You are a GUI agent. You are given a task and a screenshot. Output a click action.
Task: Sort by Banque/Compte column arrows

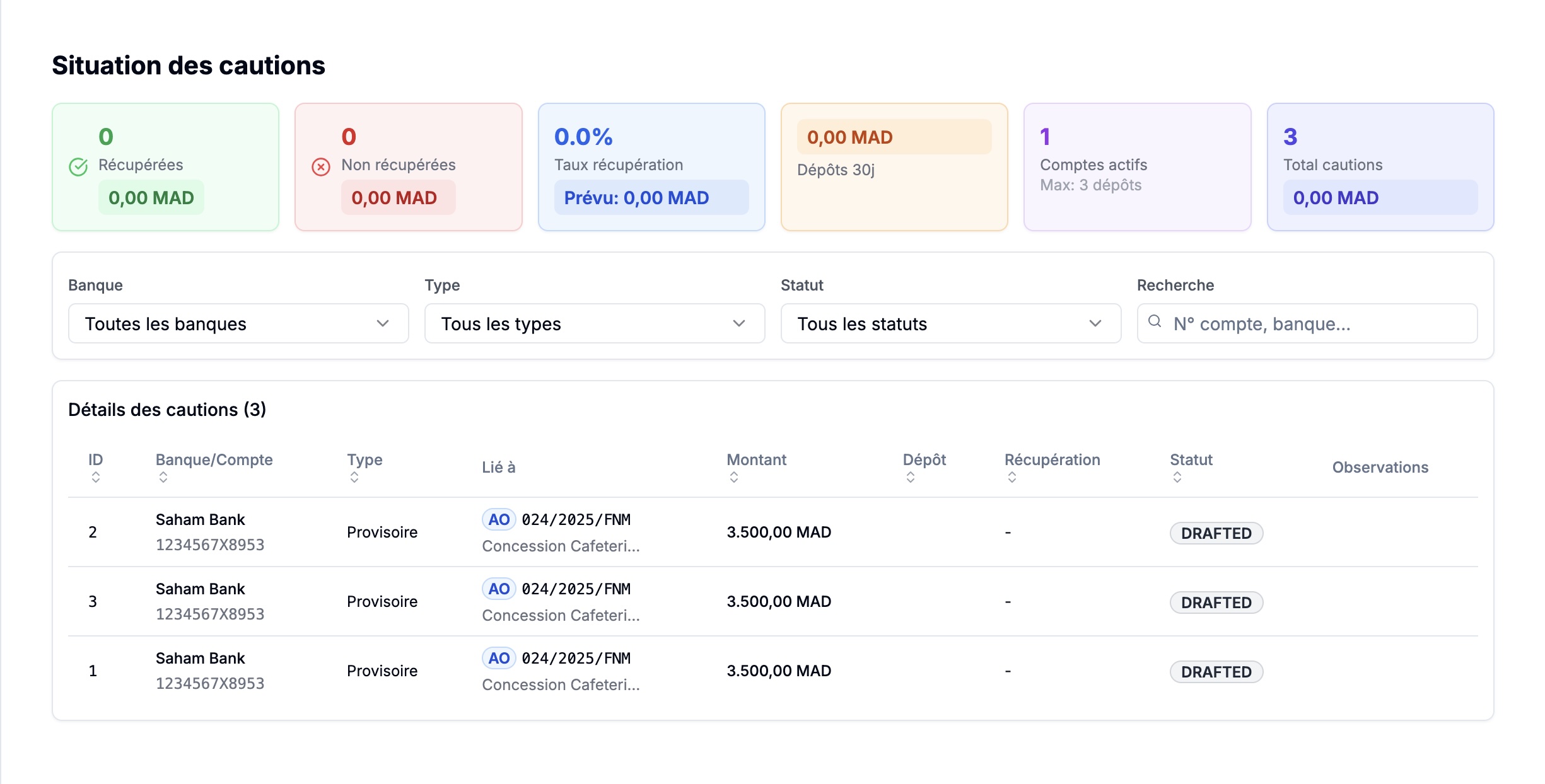163,477
